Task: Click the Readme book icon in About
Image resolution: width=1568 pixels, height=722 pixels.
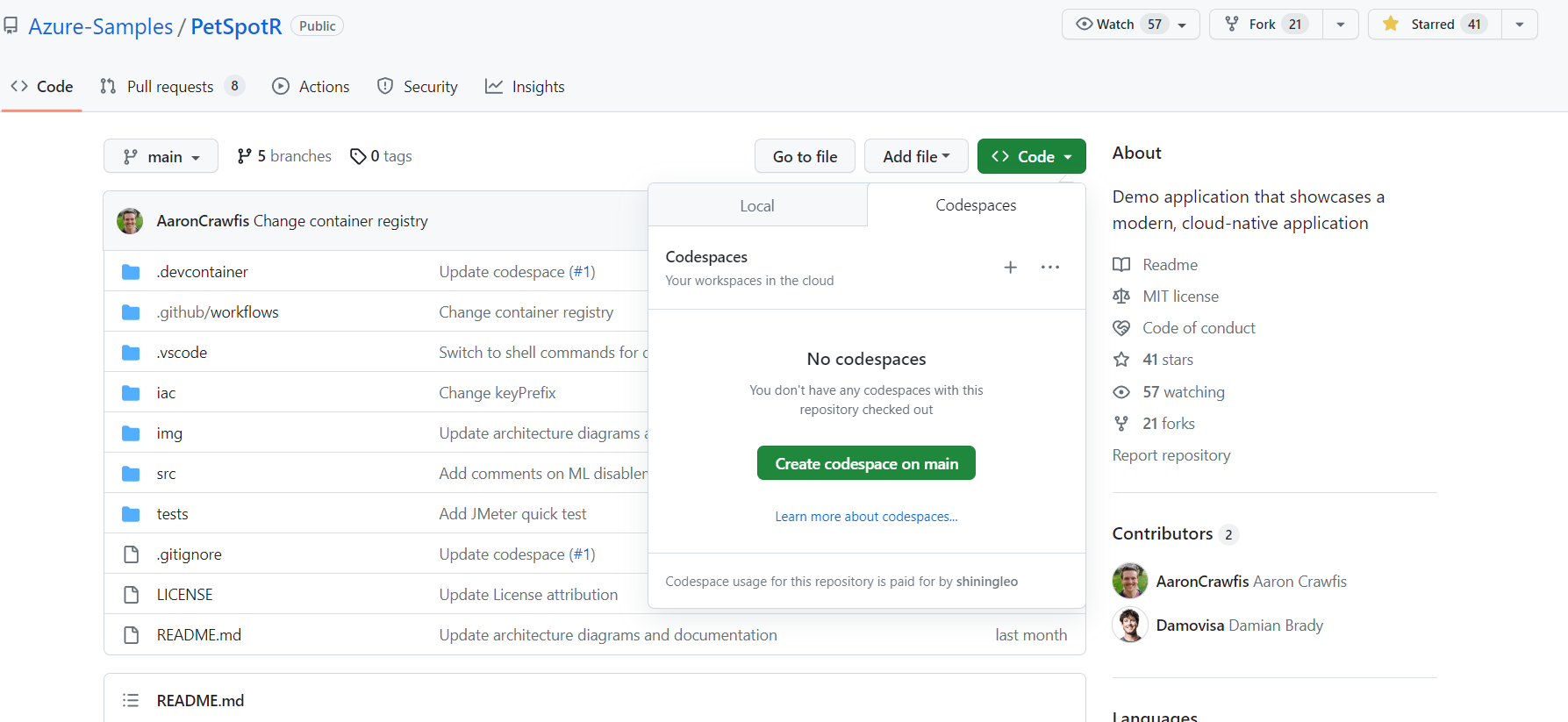Action: click(1121, 265)
